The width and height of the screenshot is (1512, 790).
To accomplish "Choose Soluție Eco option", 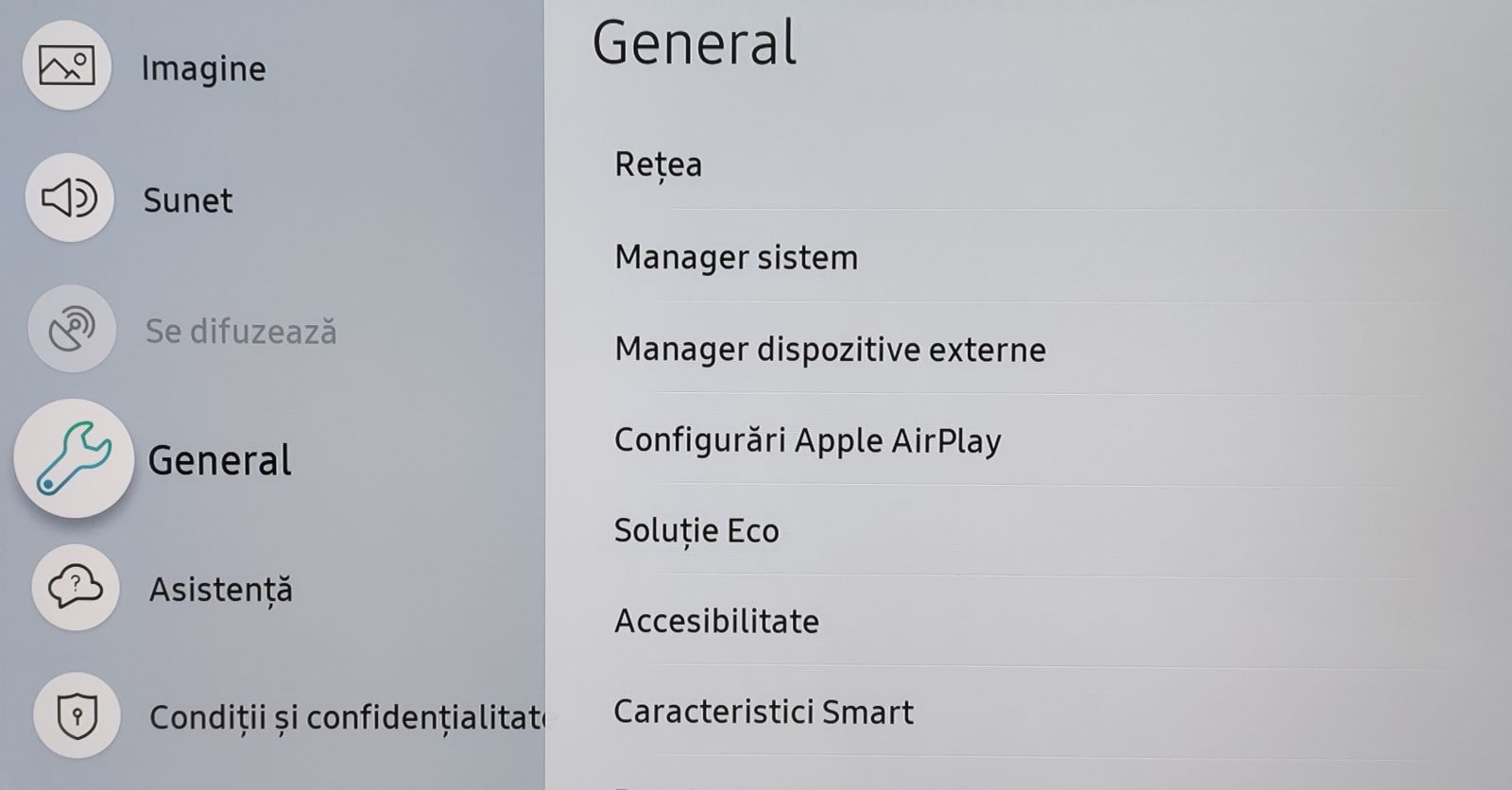I will (1030, 531).
